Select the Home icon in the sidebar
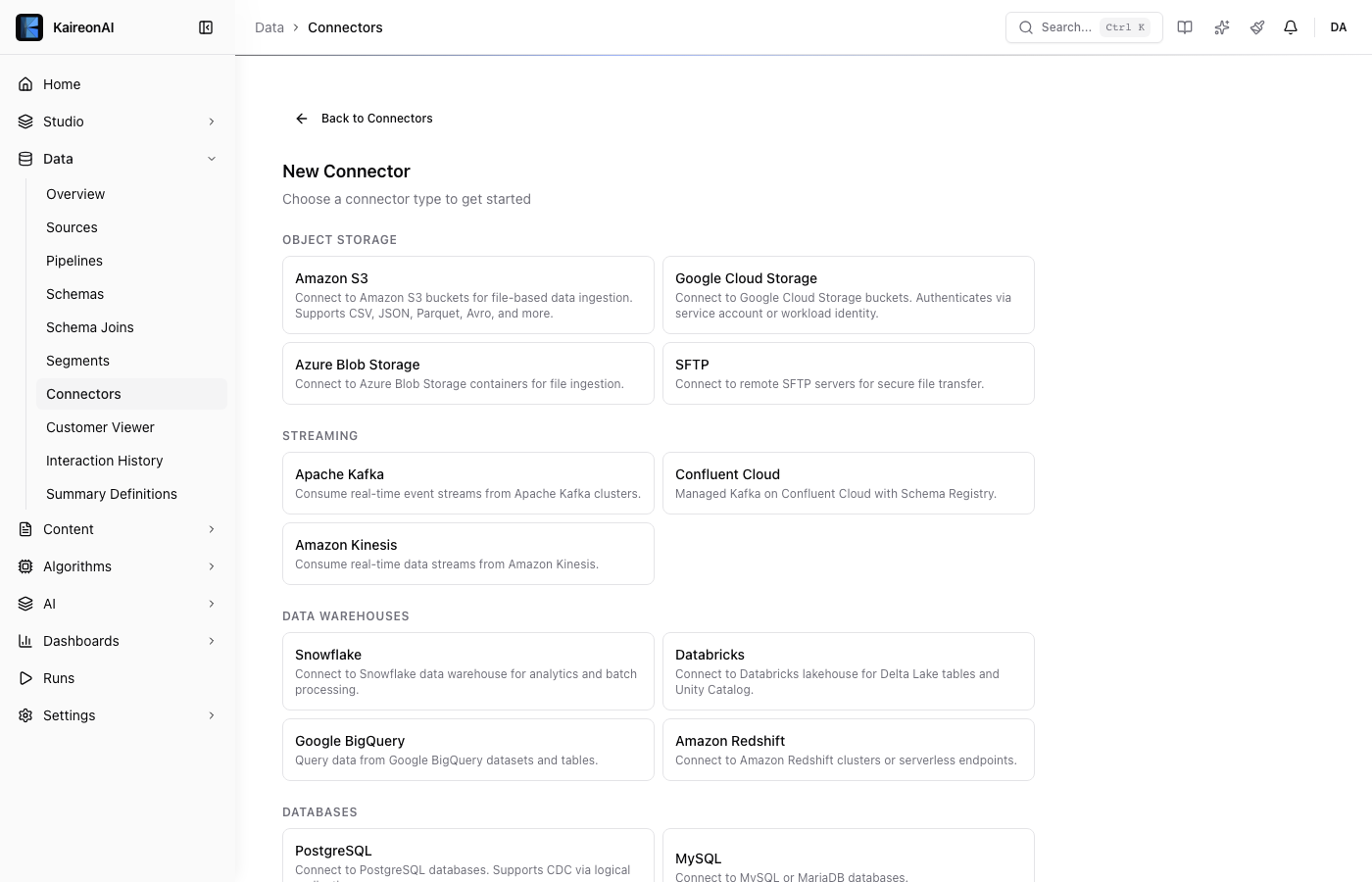This screenshot has height=882, width=1372. pyautogui.click(x=25, y=84)
